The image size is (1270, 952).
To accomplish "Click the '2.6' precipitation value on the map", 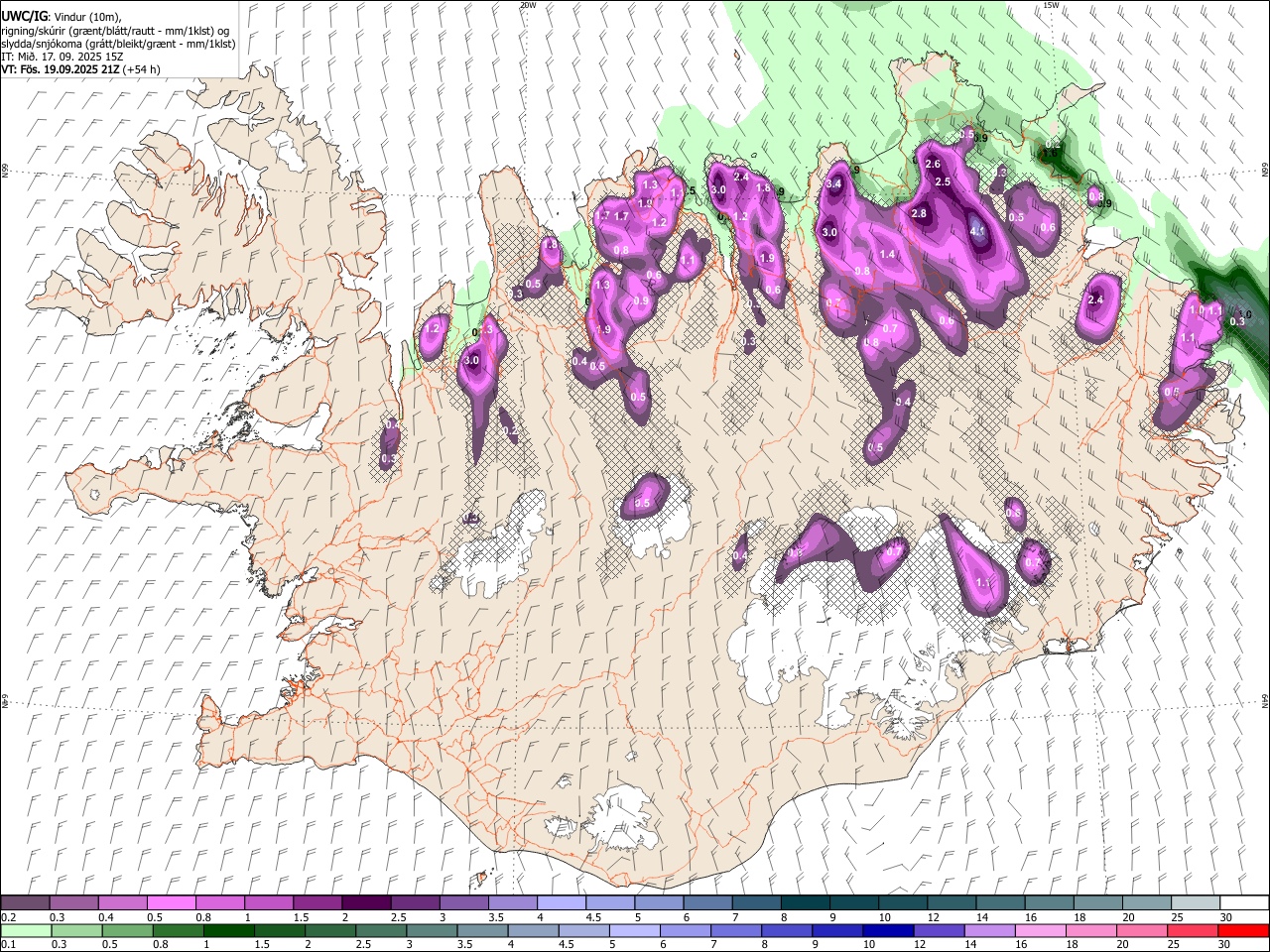I will click(933, 164).
